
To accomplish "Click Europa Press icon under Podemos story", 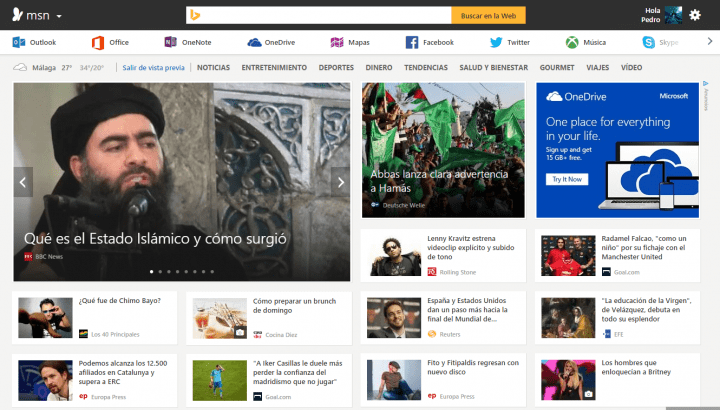I will click(83, 396).
